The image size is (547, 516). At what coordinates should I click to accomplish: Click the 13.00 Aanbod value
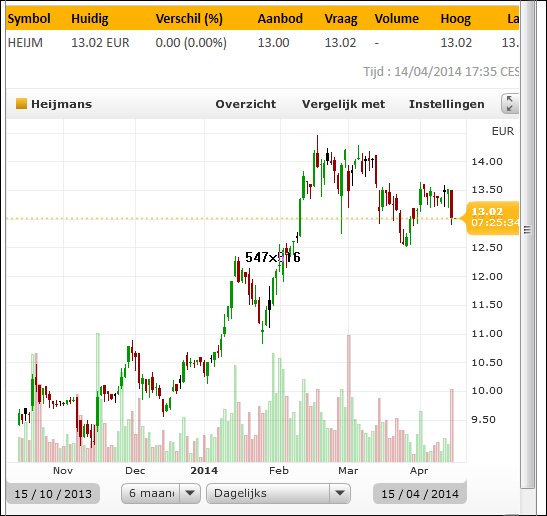point(274,43)
